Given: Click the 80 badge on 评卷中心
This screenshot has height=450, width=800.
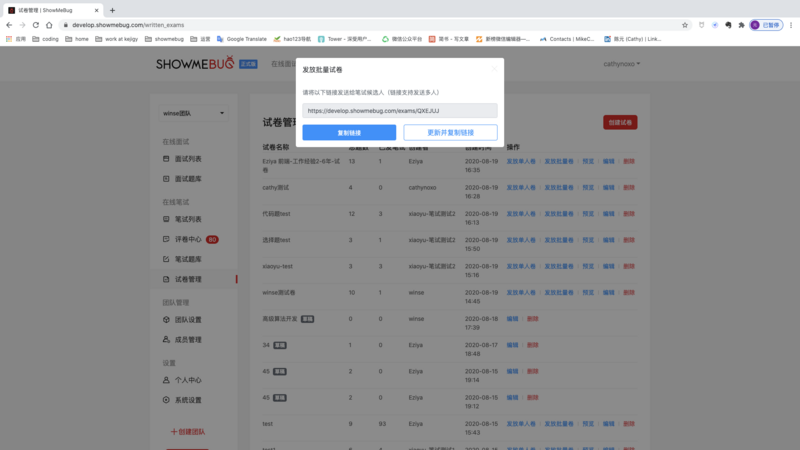Looking at the screenshot, I should coord(212,239).
